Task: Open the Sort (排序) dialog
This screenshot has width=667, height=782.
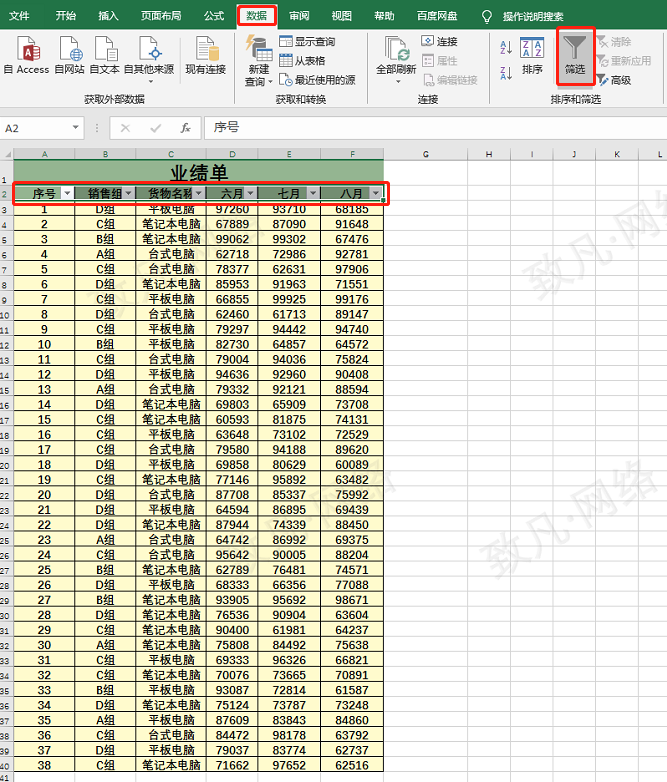Action: pyautogui.click(x=532, y=56)
